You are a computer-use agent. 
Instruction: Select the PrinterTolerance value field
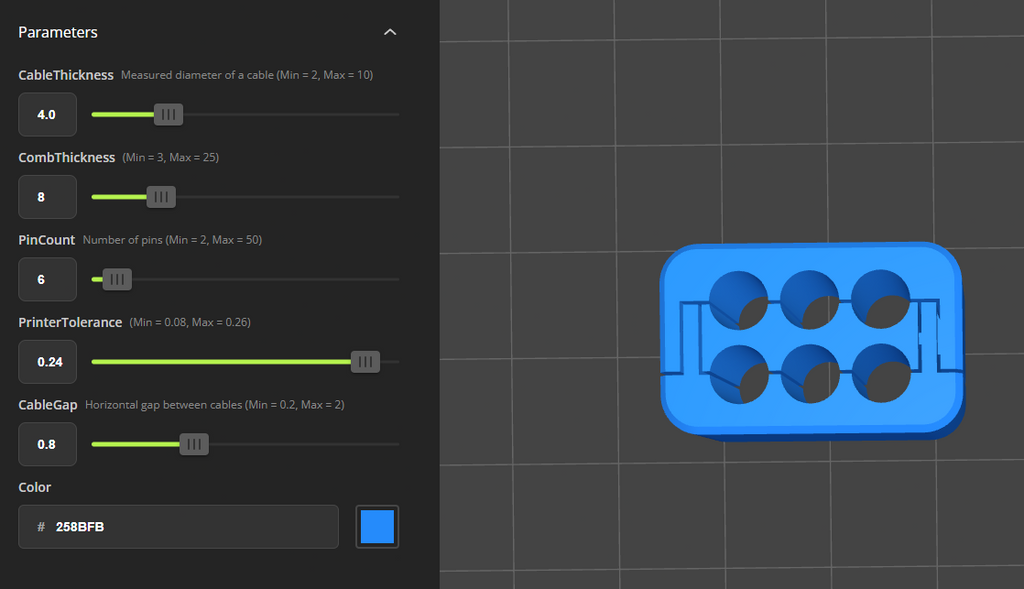tap(47, 361)
